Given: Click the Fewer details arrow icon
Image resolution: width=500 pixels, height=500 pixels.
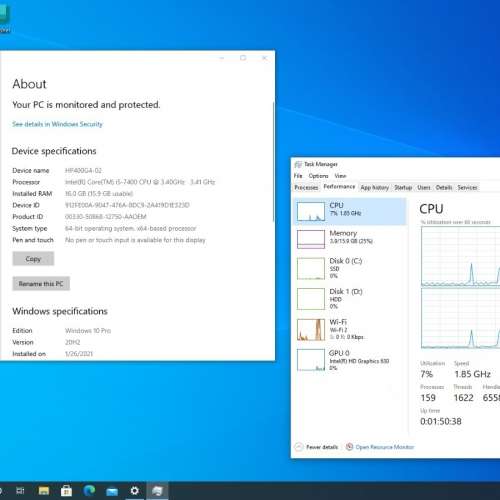Looking at the screenshot, I should (299, 447).
